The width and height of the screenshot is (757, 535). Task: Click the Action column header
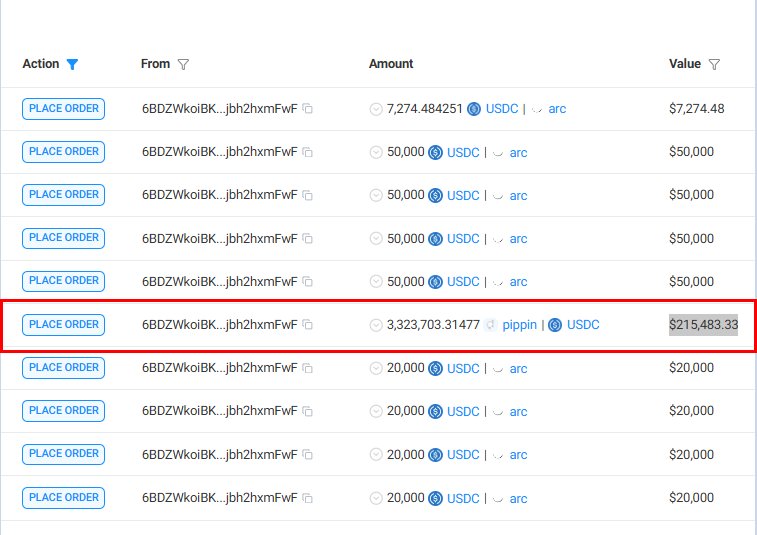click(x=41, y=64)
